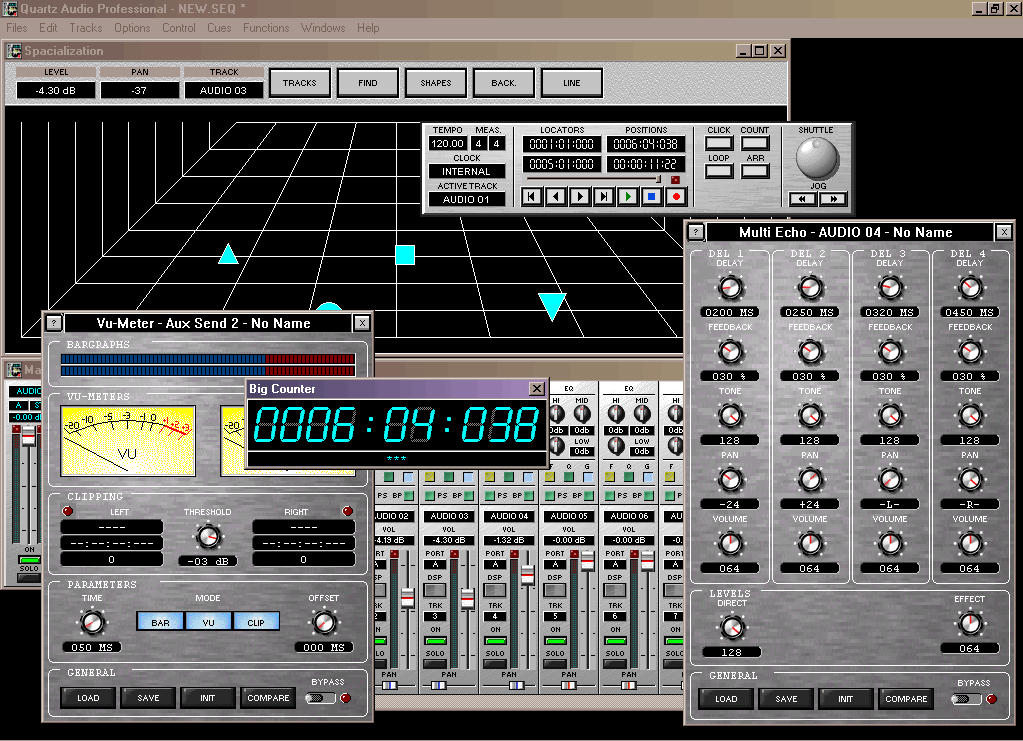Viewport: 1023px width, 741px height.
Task: Enable the LOOP toggle in the transport bar
Action: point(719,170)
